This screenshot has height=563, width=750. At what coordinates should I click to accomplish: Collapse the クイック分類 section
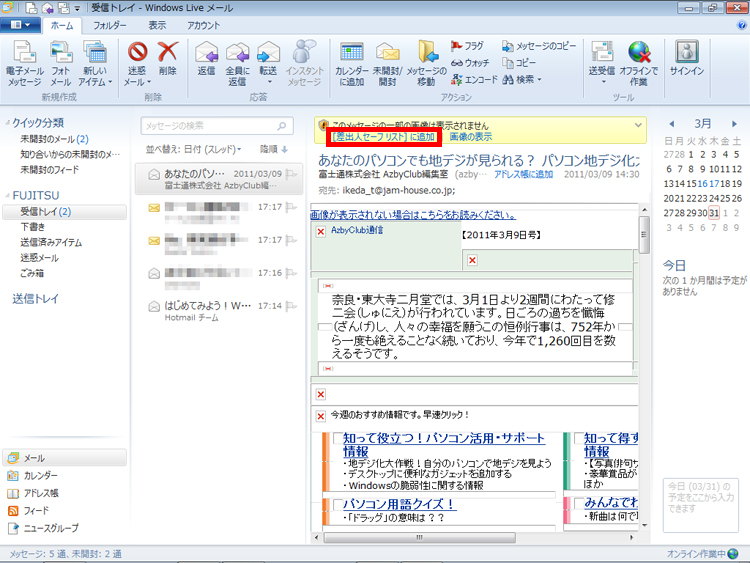(7, 123)
